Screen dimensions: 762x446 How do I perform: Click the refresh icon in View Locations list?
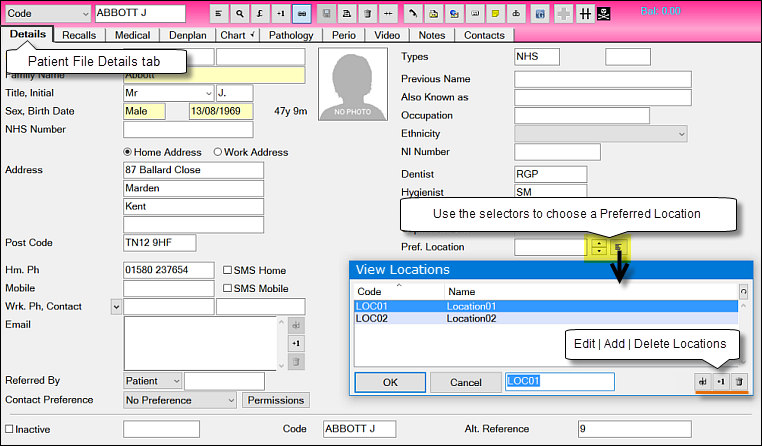[x=744, y=292]
